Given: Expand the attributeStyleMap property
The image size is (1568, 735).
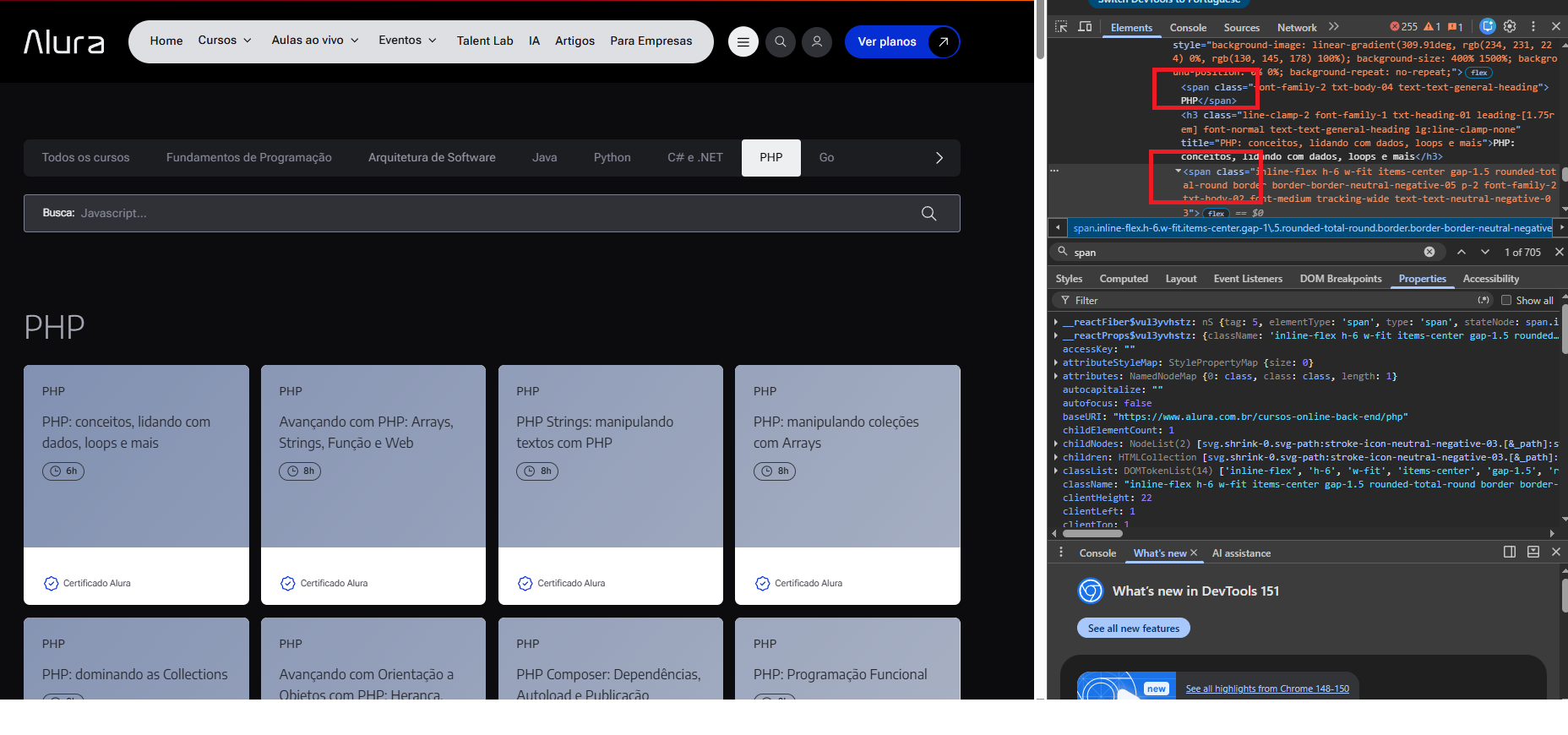Looking at the screenshot, I should click(1056, 362).
